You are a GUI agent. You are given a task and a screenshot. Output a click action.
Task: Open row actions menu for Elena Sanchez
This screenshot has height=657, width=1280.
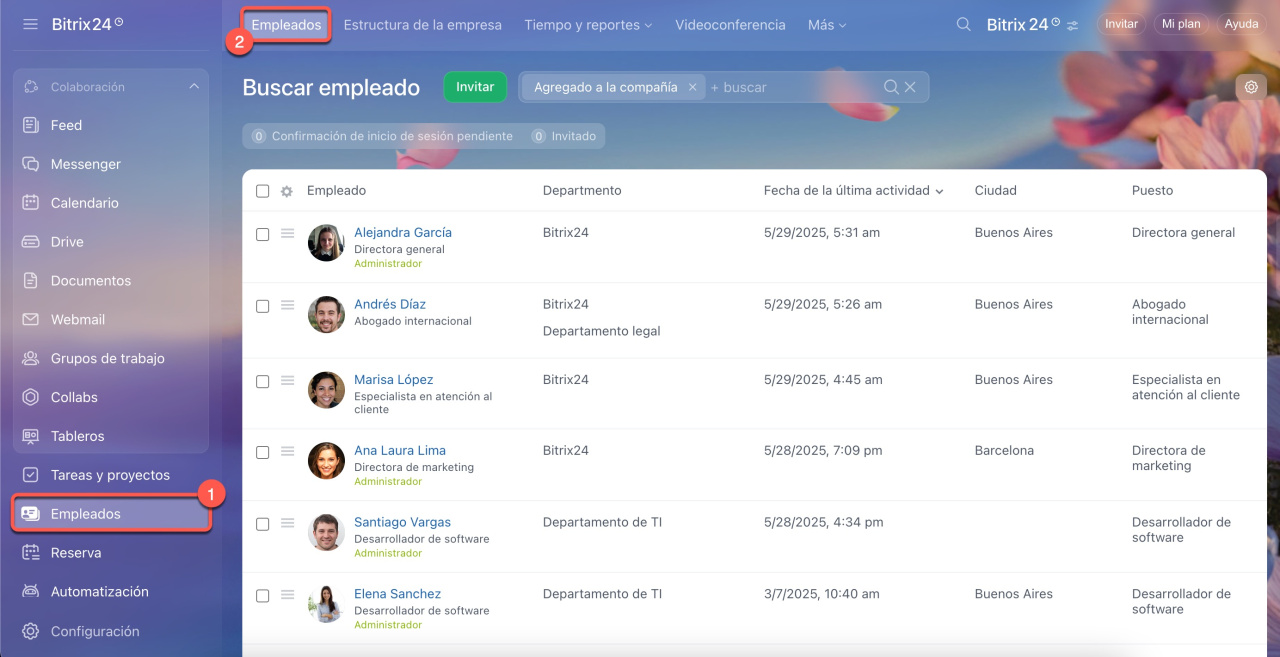coord(288,594)
